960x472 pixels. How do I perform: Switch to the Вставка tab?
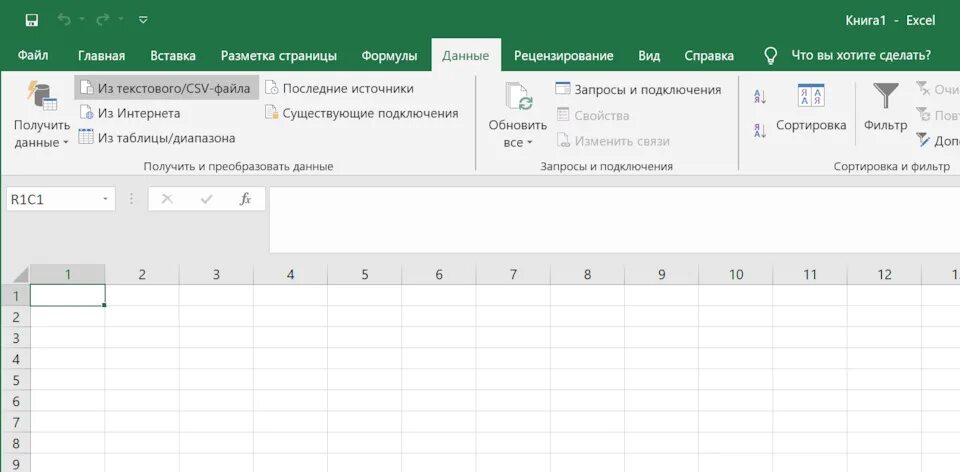173,56
